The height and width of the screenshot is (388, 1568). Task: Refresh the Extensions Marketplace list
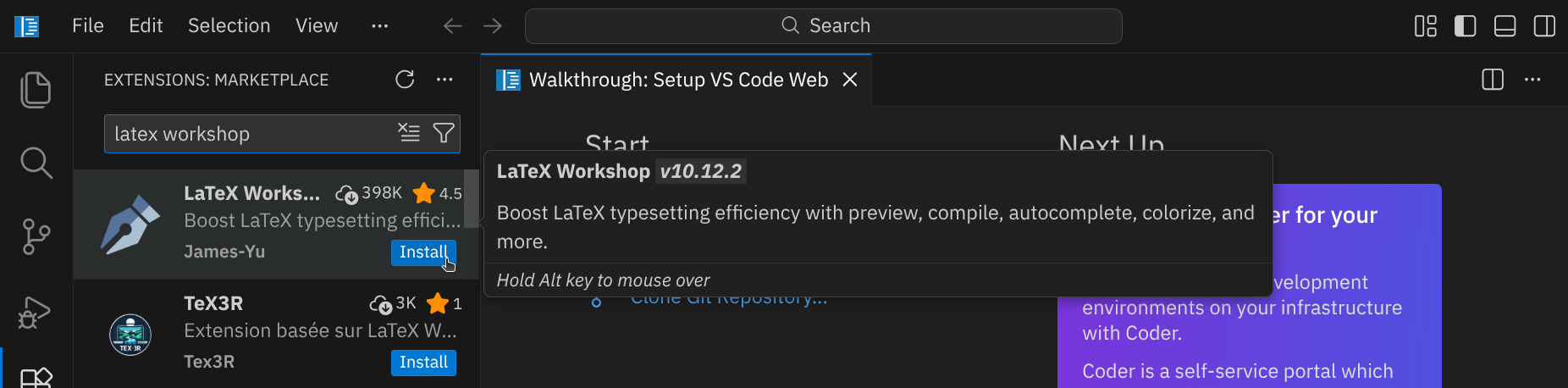405,80
